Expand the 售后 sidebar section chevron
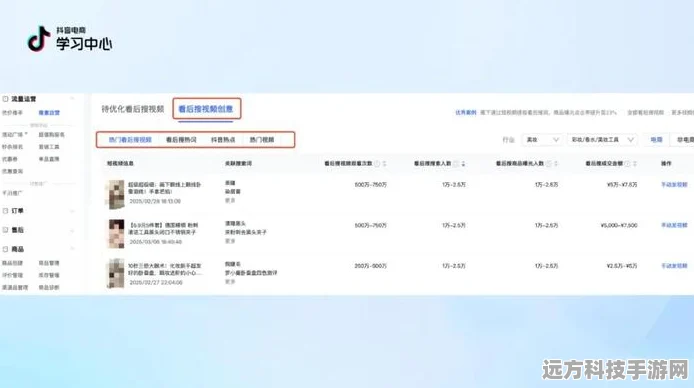 click(x=72, y=230)
